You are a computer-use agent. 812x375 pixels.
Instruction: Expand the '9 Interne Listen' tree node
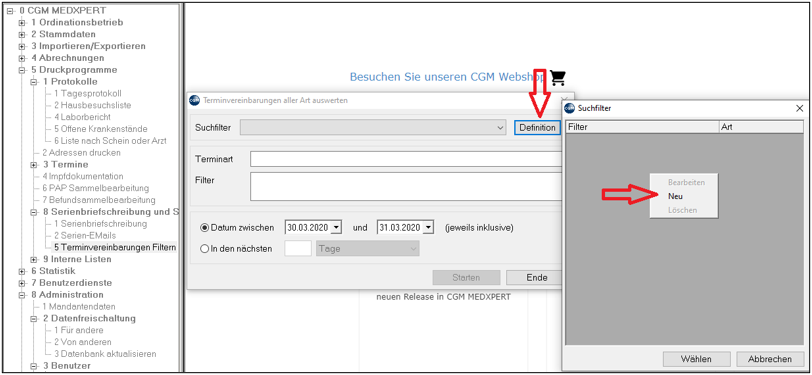tap(33, 259)
